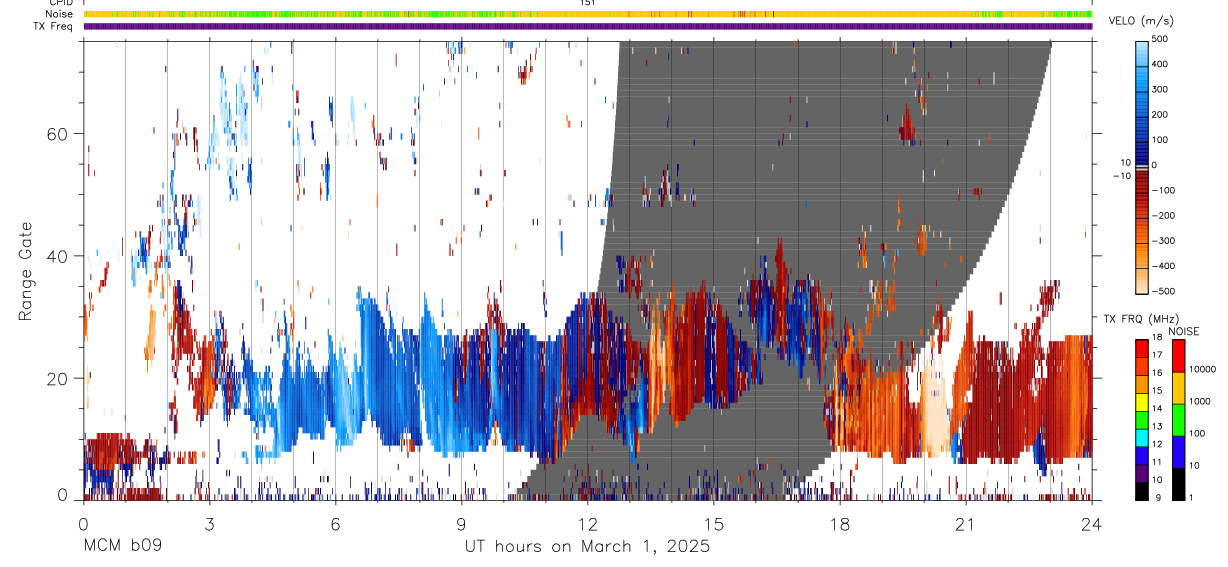This screenshot has height=567, width=1228.
Task: Click the 3 tick on UT hours axis
Action: [209, 523]
